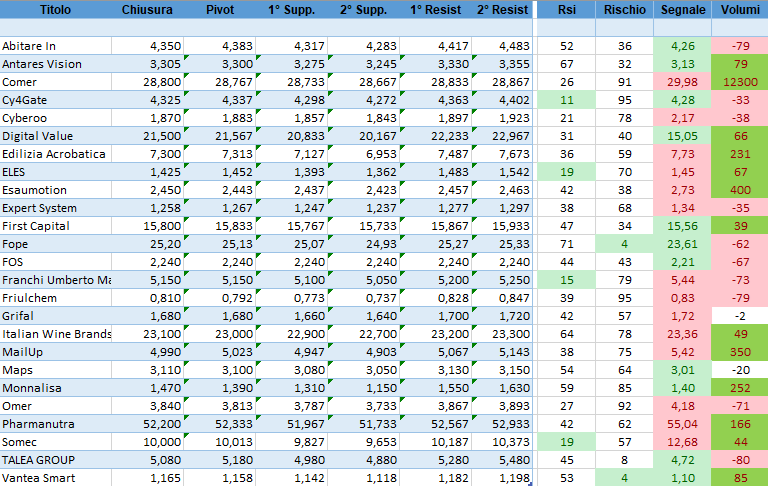Click TALEA GROUP's Rischio value 8
The width and height of the screenshot is (768, 486).
pyautogui.click(x=624, y=460)
